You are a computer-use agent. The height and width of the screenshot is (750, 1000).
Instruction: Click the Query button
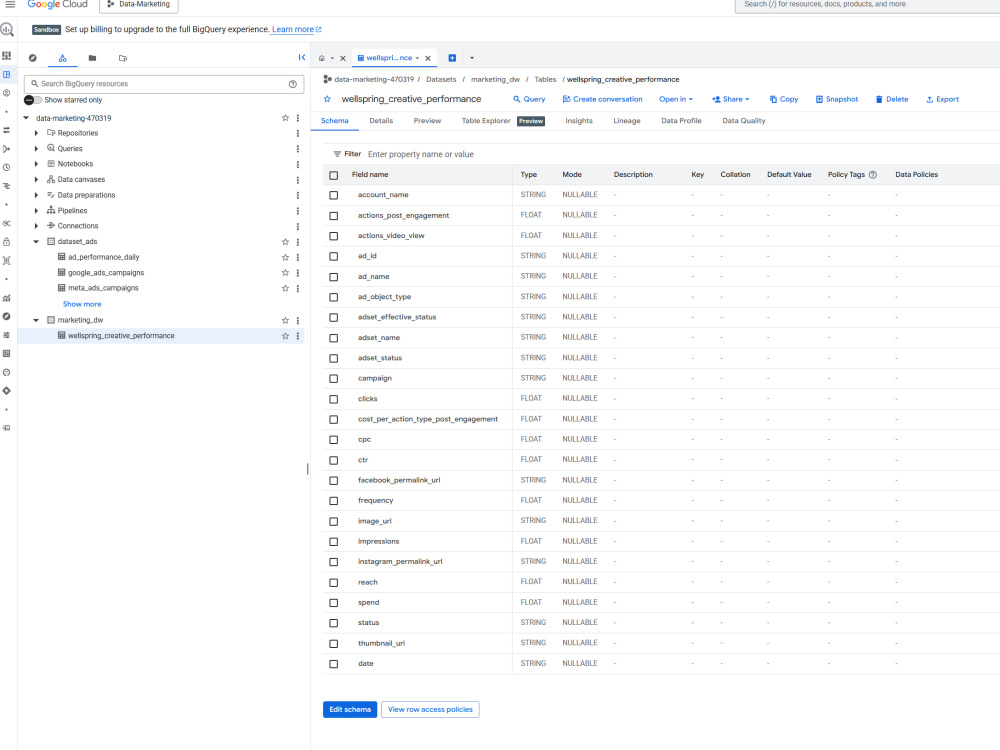click(x=529, y=99)
